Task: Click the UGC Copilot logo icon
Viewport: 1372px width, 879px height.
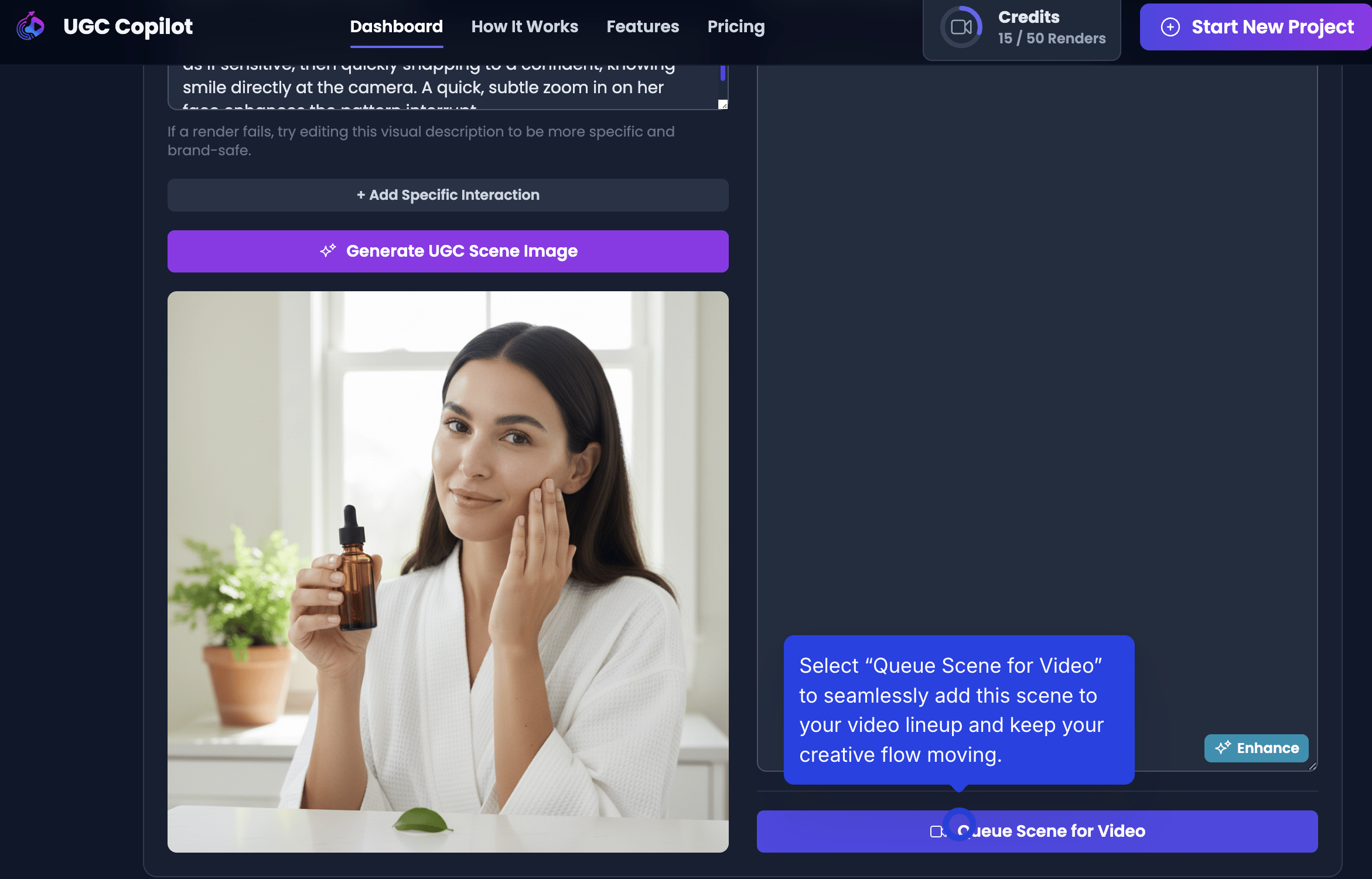Action: [30, 26]
